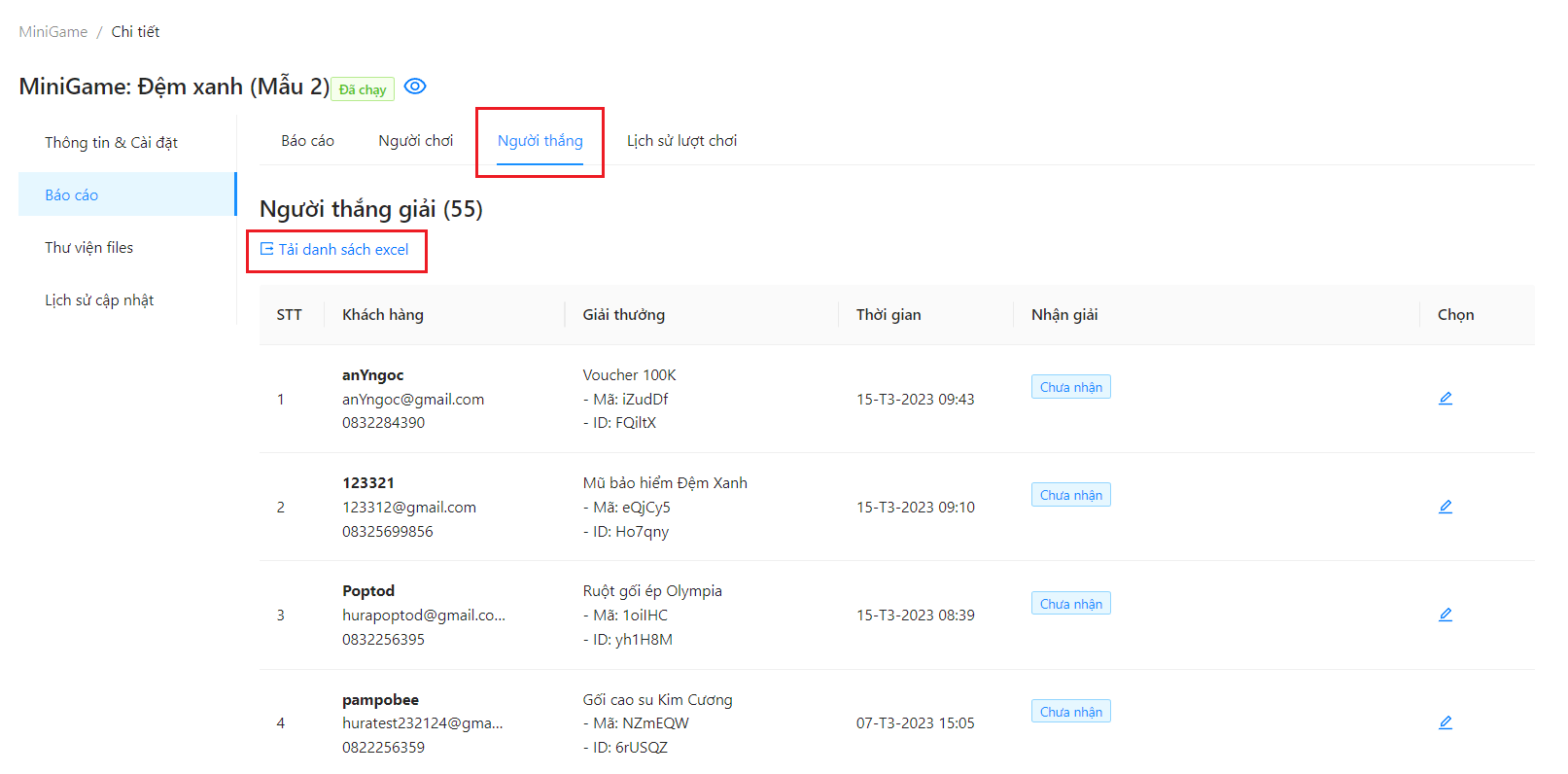The height and width of the screenshot is (774, 1568).
Task: Switch to the Người chơi tab
Action: pos(415,141)
